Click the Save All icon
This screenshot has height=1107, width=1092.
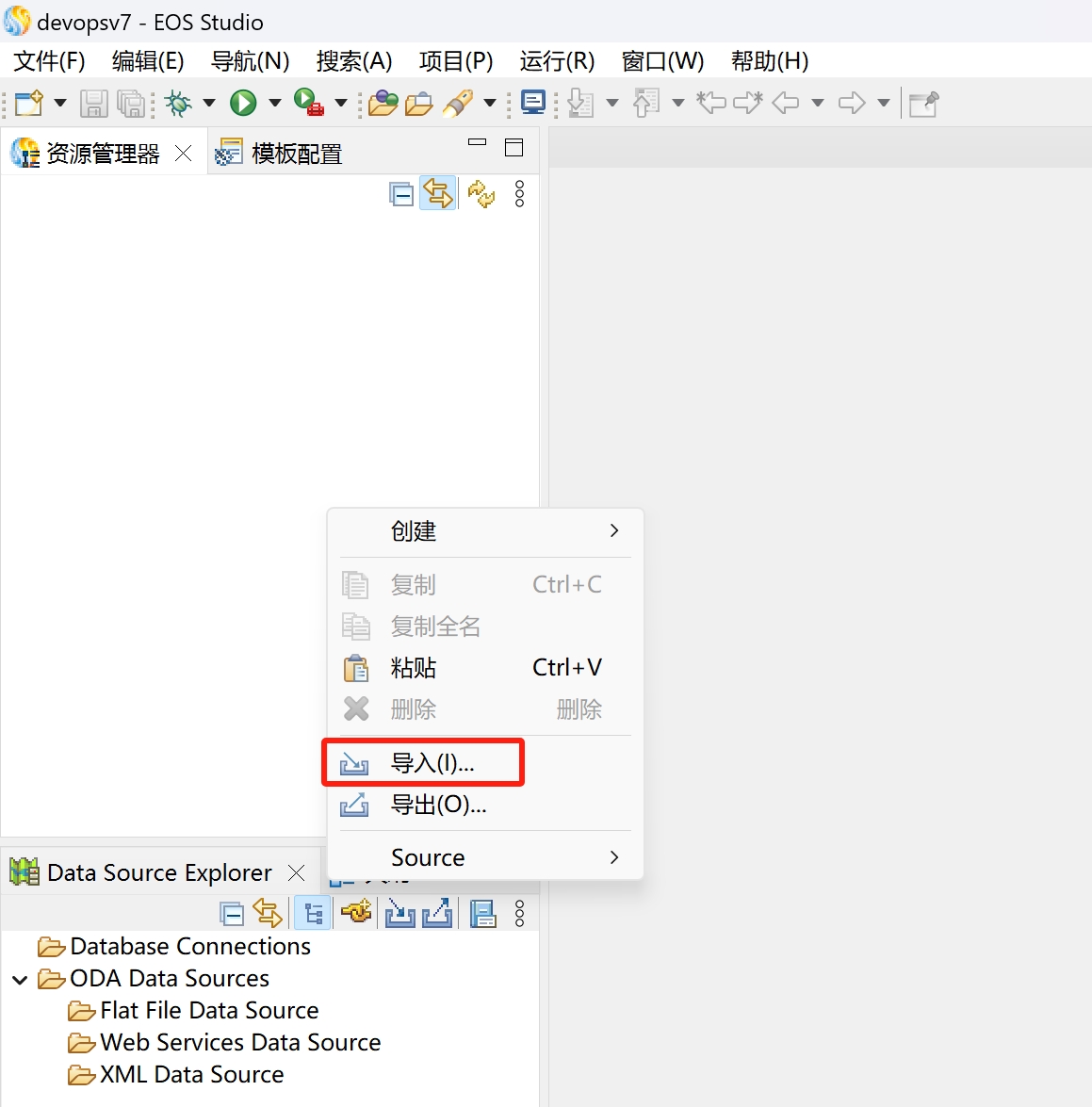tap(131, 103)
